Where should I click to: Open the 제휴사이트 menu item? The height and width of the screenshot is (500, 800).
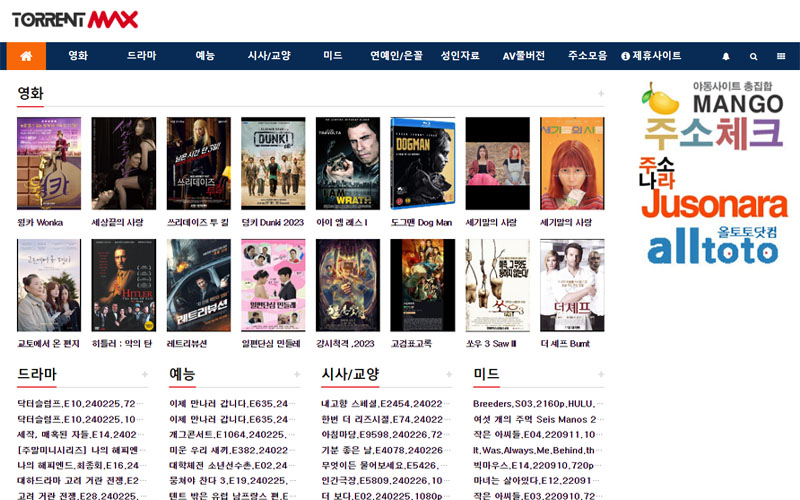pyautogui.click(x=652, y=56)
